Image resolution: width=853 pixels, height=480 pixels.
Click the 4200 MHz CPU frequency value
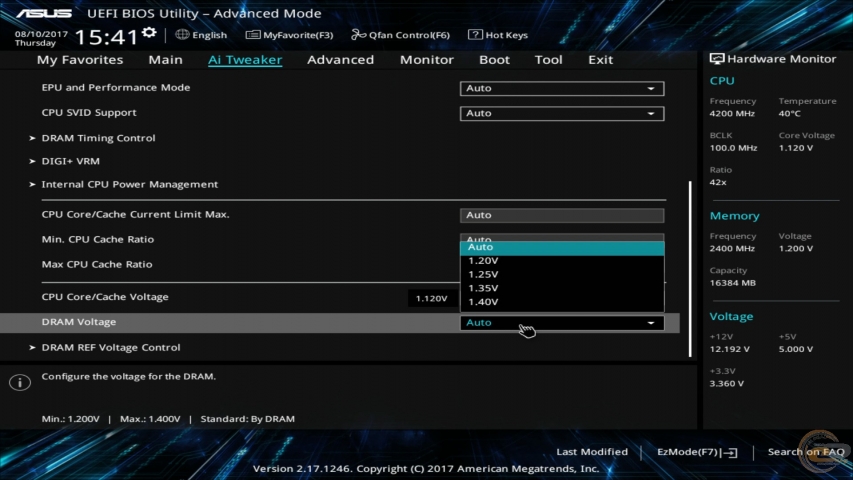(732, 114)
